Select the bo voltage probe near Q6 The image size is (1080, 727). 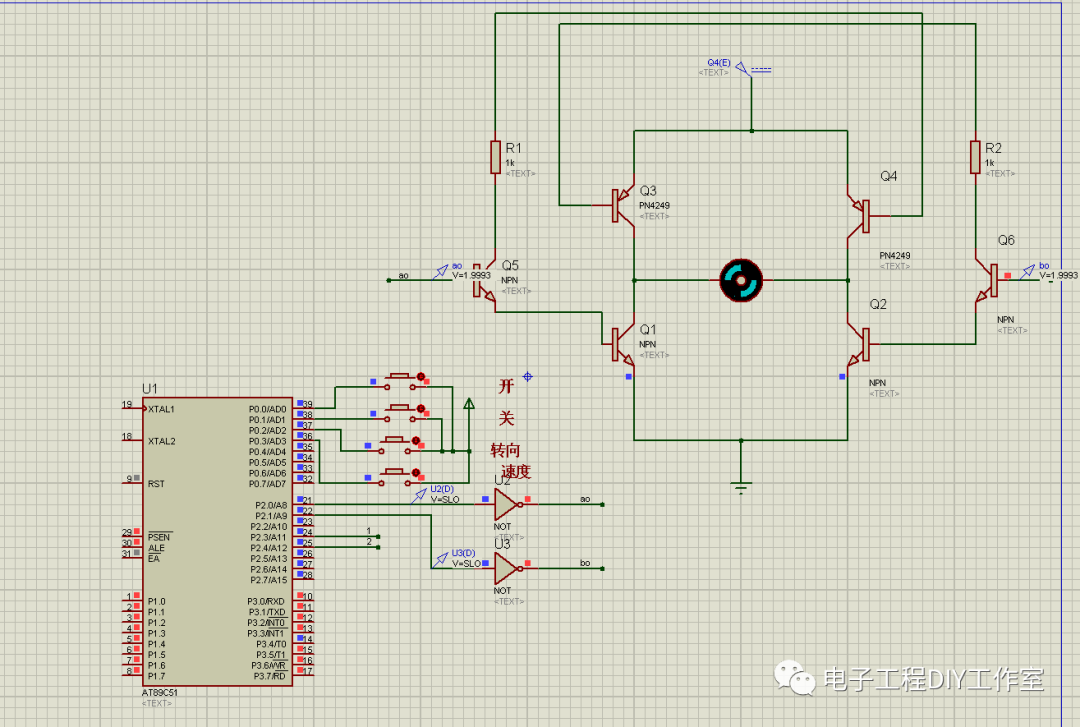(x=1028, y=271)
